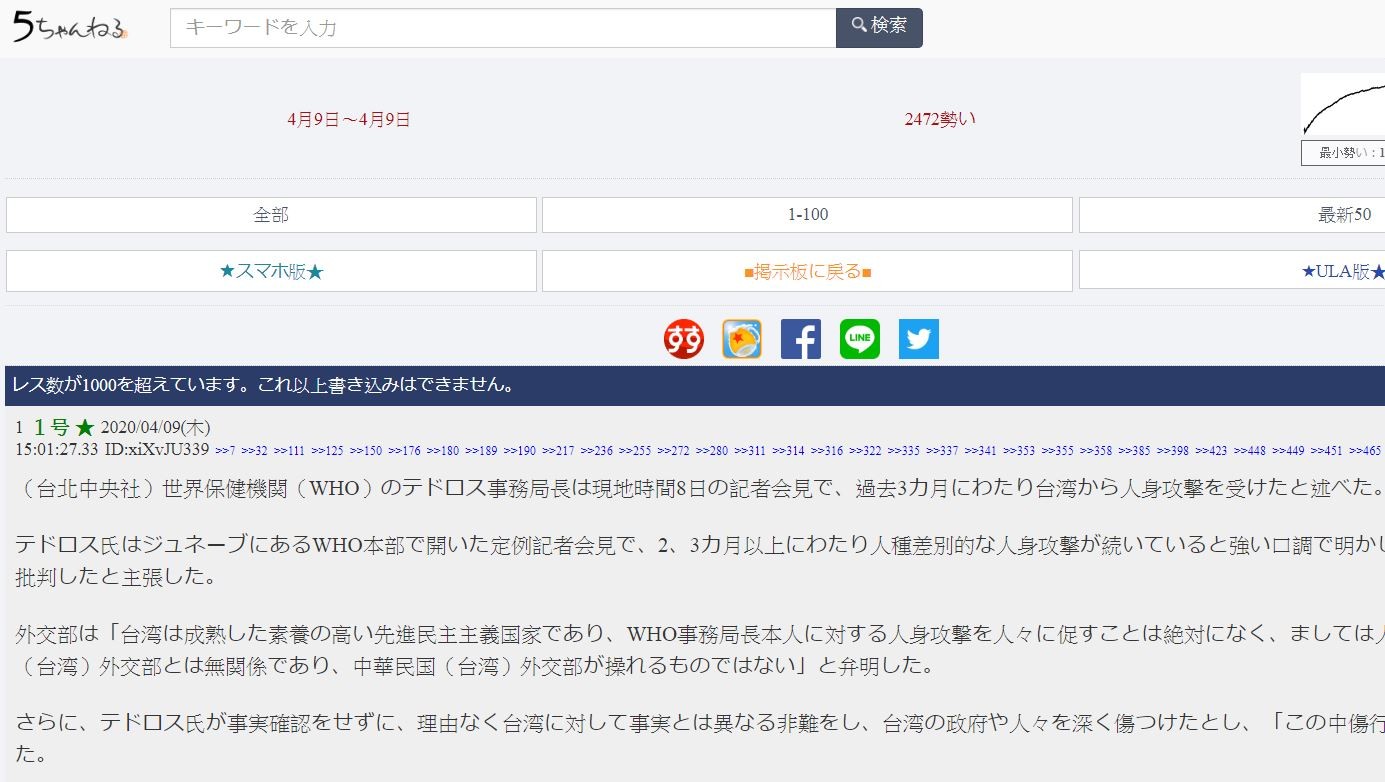Click the 1号★ poster name
The image size is (1385, 782).
tap(64, 427)
